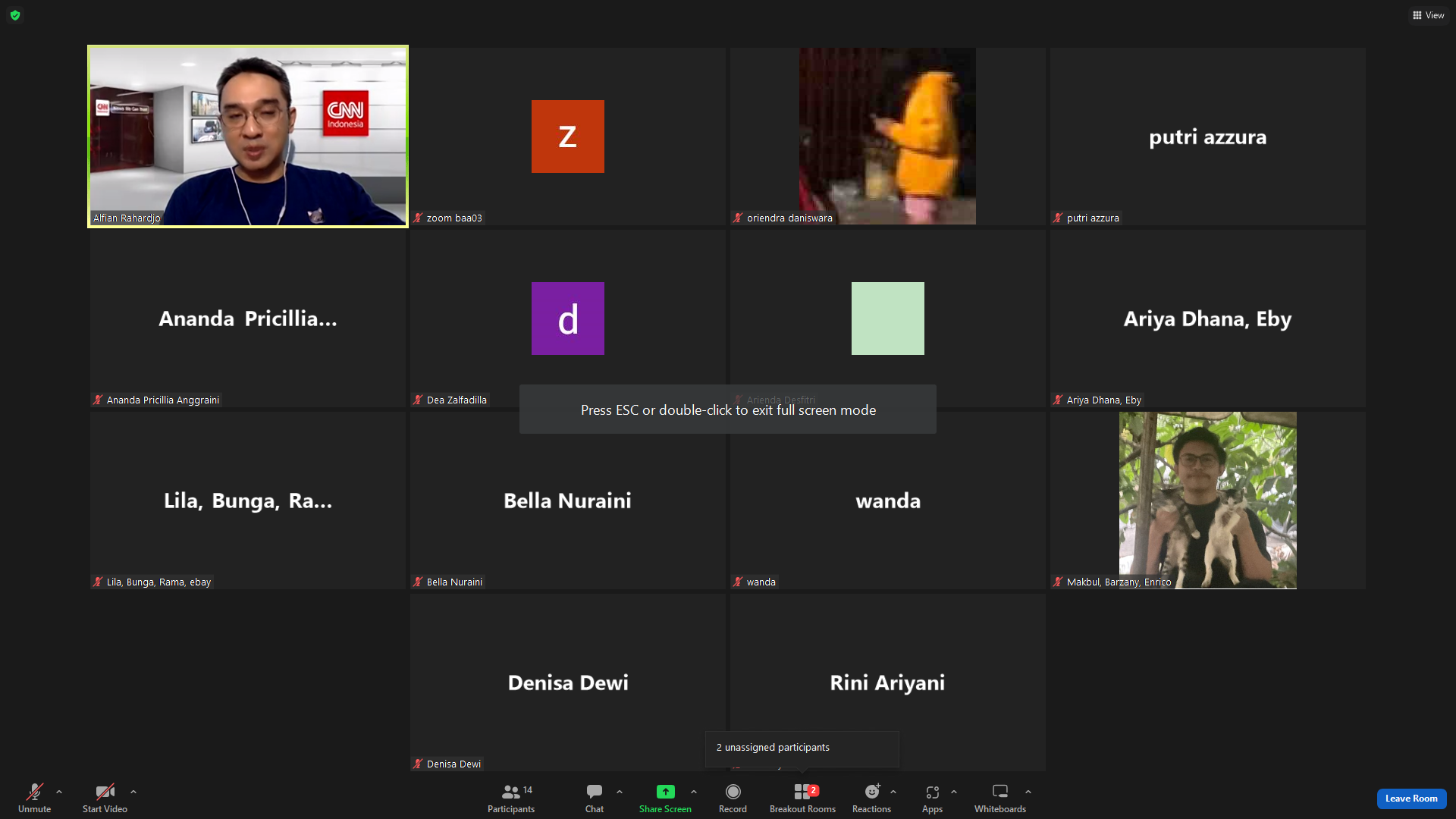Click the Ananda Pricillia participant tile
This screenshot has height=819, width=1456.
point(248,318)
